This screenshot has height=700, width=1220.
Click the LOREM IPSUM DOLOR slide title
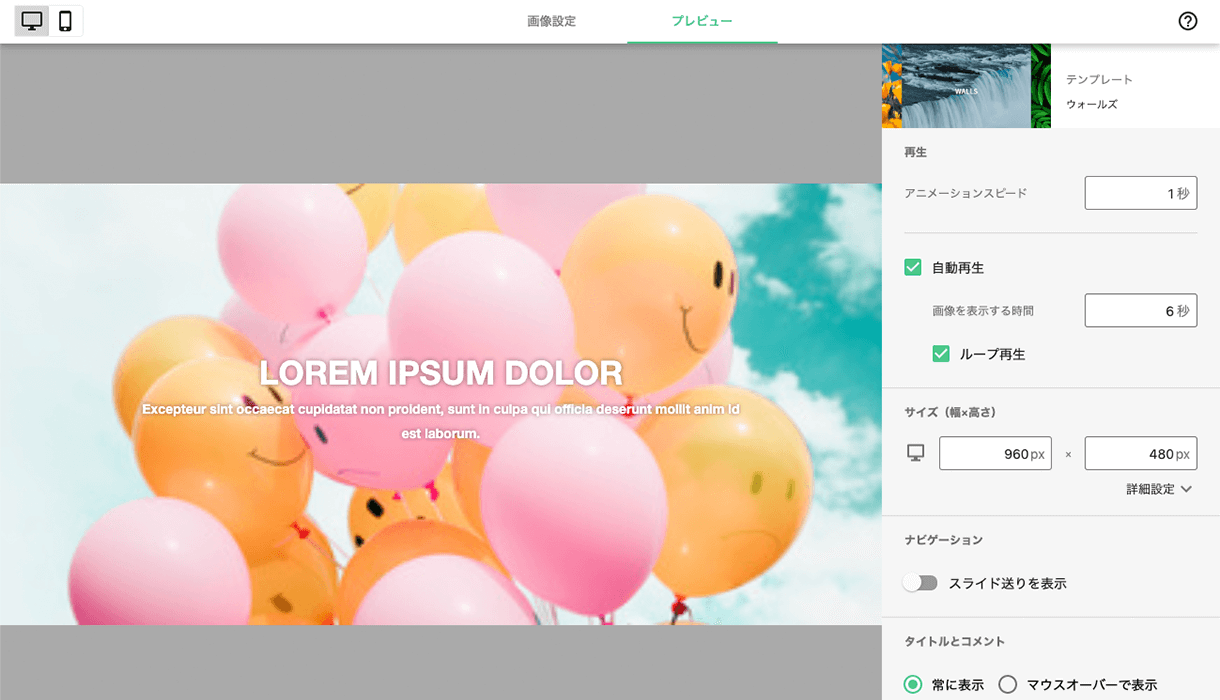click(x=441, y=373)
